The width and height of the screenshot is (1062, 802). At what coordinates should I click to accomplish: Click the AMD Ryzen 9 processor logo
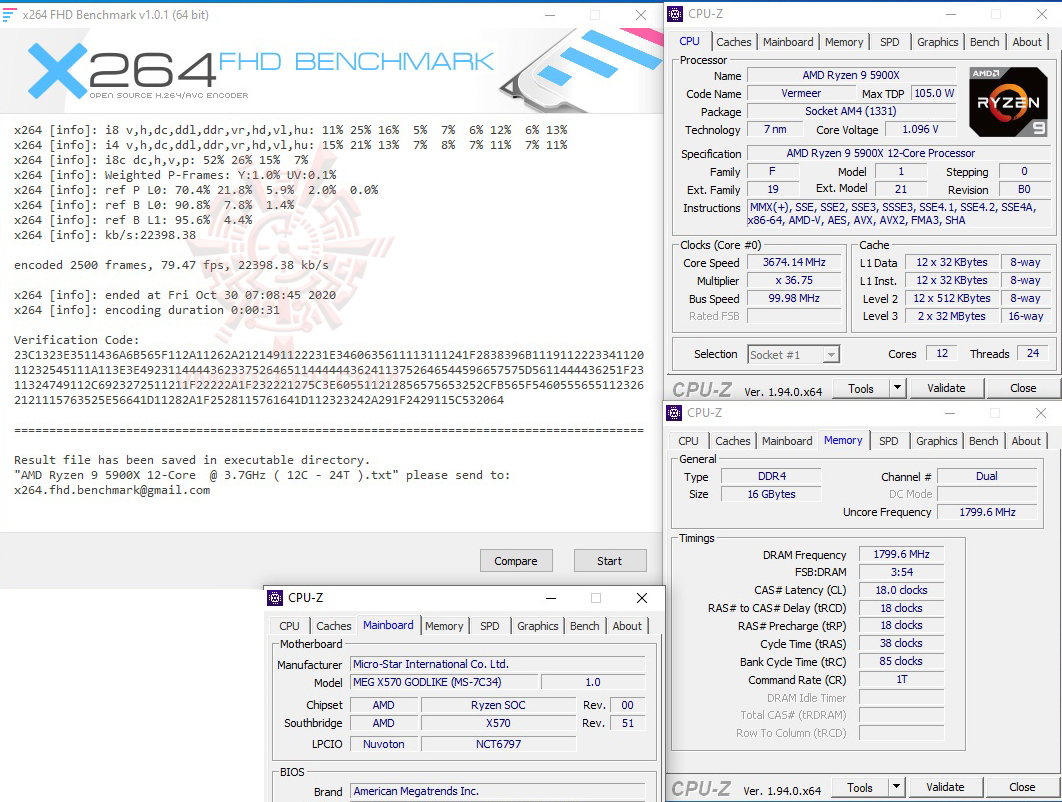1008,102
